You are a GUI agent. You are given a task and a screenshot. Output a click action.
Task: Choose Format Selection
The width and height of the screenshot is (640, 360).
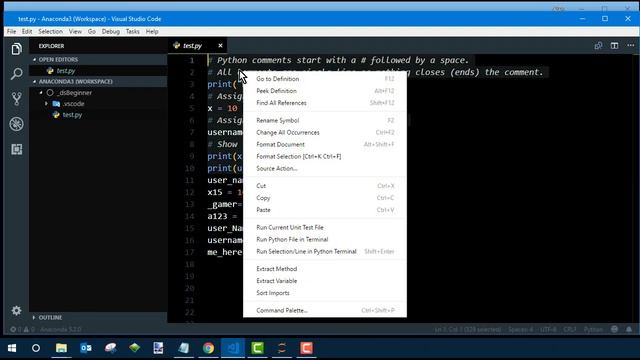325,156
